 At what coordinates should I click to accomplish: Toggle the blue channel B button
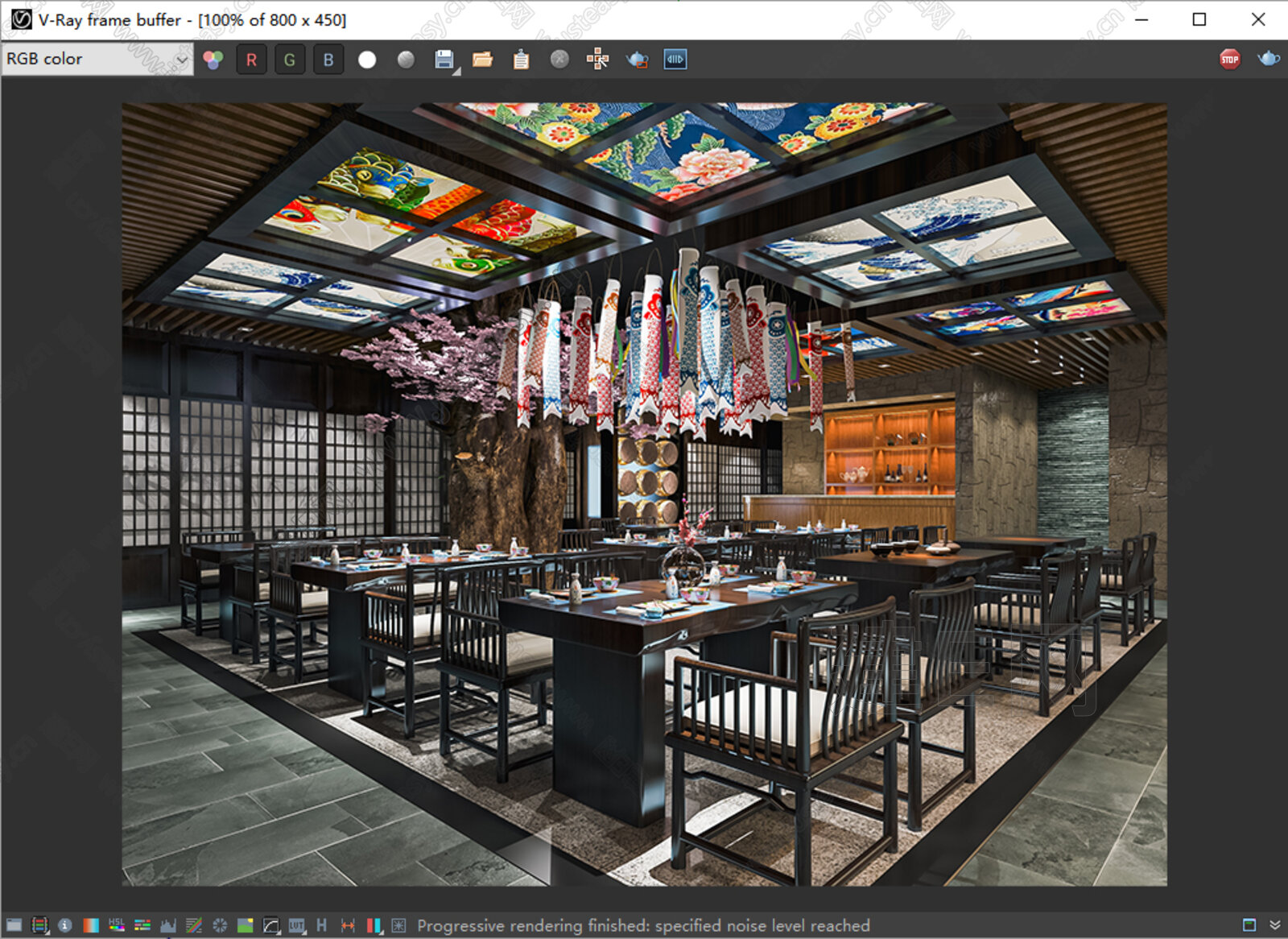pyautogui.click(x=328, y=60)
